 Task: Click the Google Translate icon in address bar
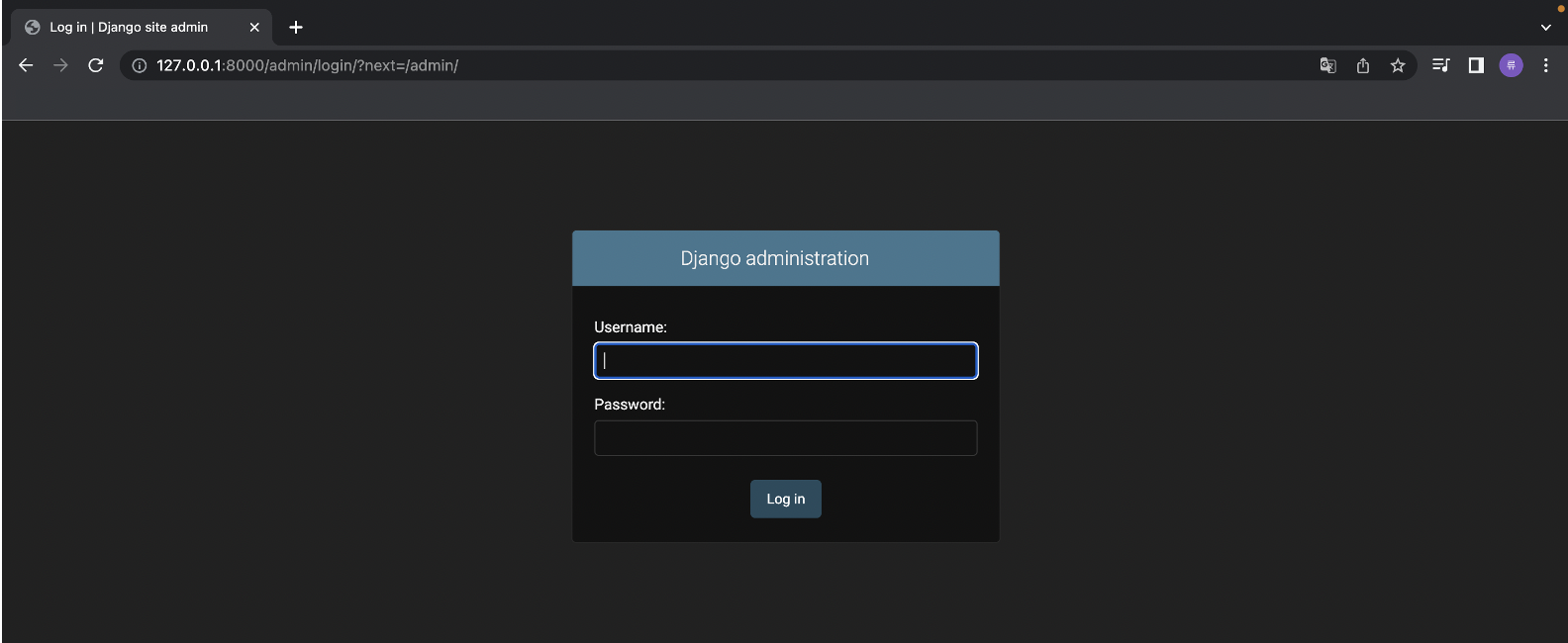[1328, 65]
